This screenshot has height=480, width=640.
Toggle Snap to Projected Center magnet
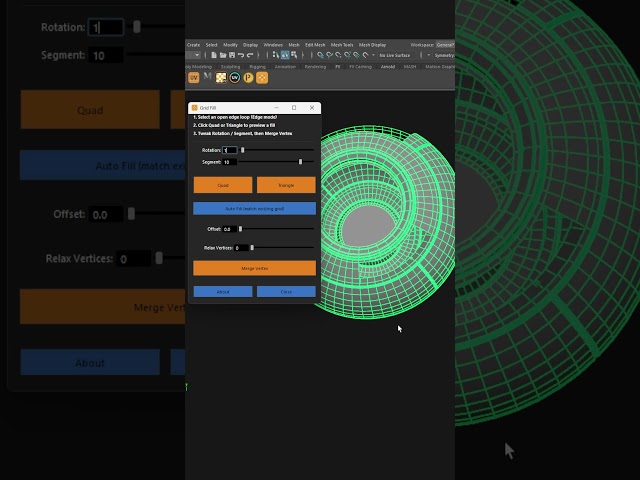[x=347, y=55]
